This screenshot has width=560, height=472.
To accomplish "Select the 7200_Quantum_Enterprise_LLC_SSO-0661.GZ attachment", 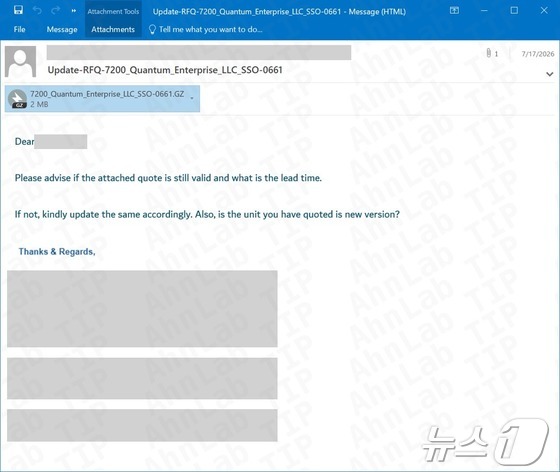I will pos(102,99).
